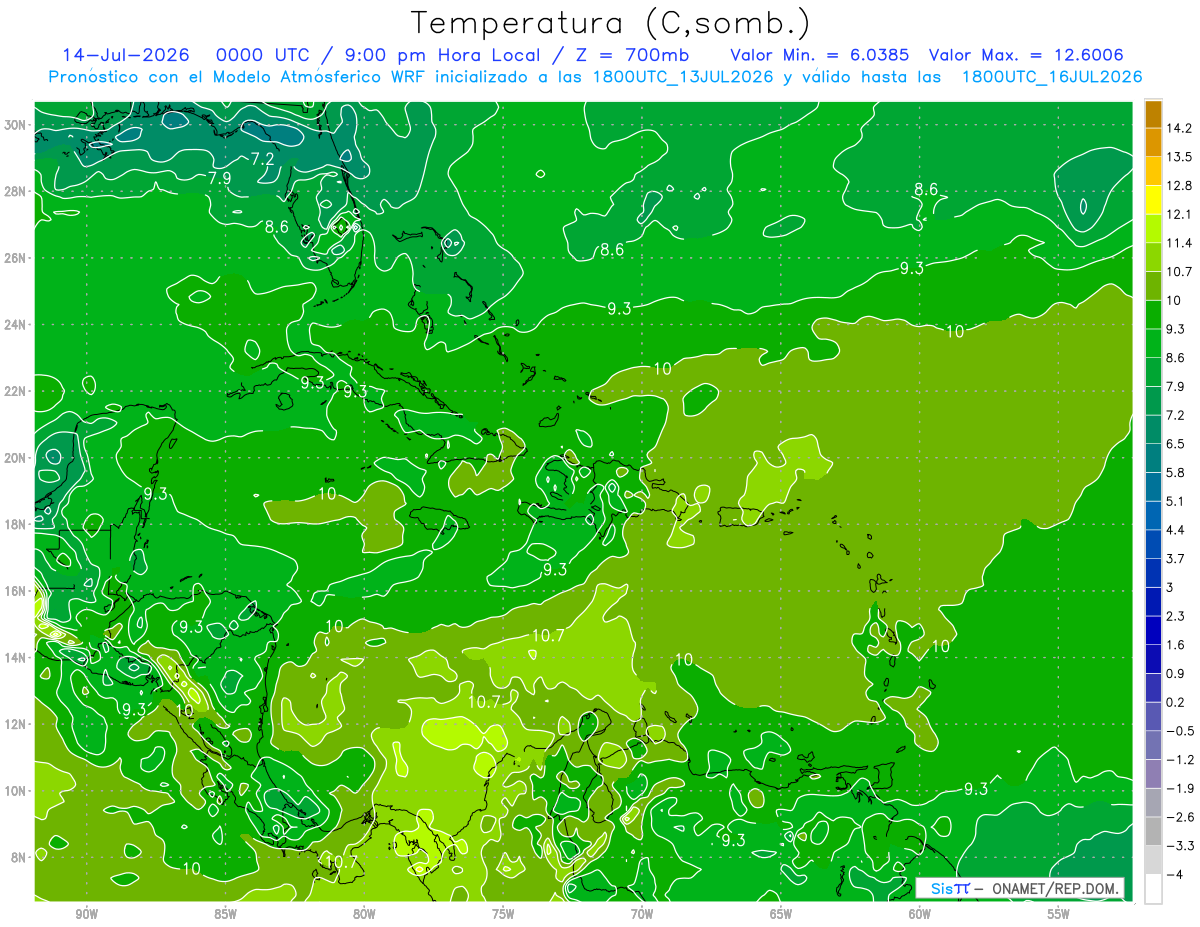Click the '-2.6' colorbar label
The image size is (1200, 927).
(1180, 817)
